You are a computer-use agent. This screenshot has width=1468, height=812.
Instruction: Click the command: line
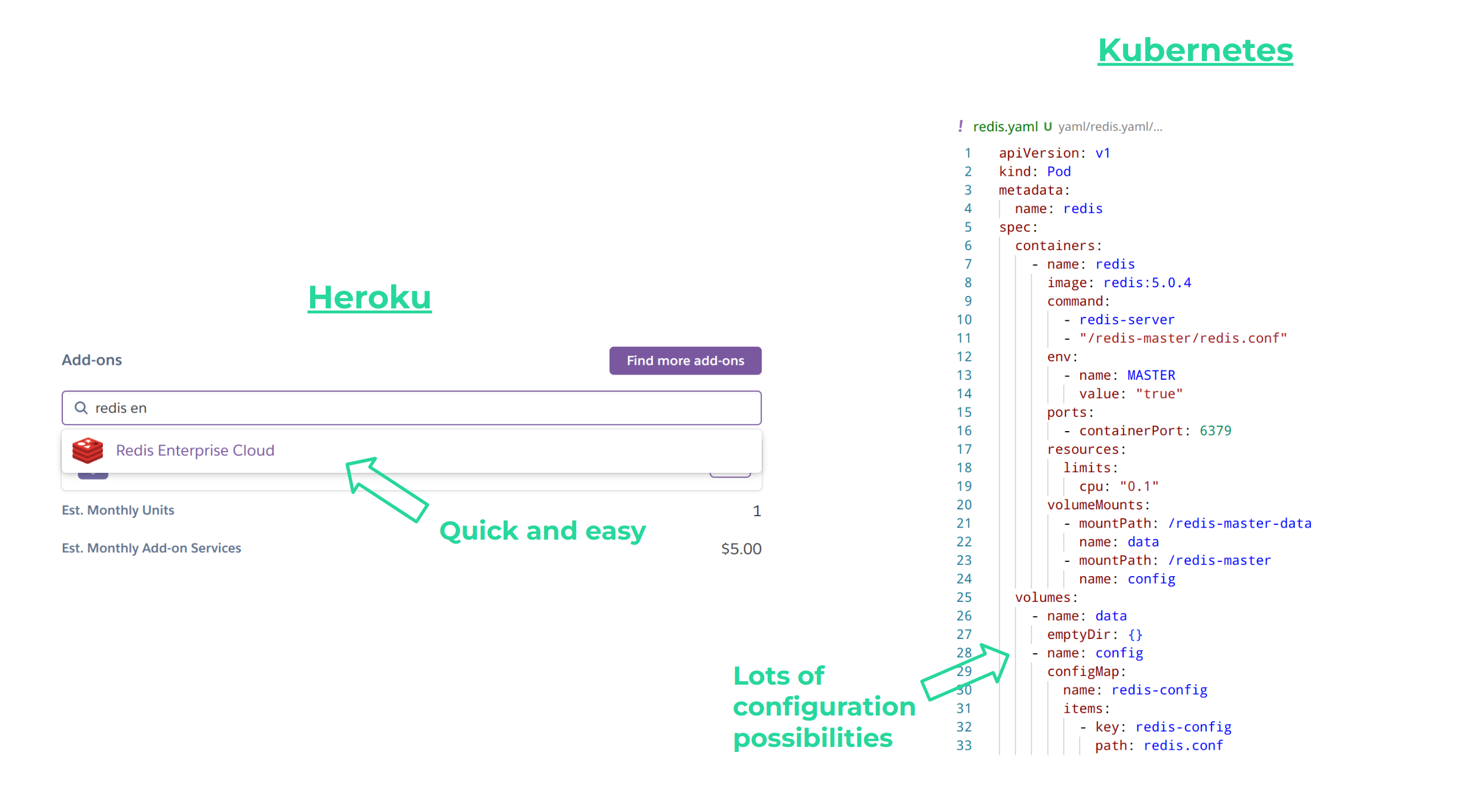click(x=1078, y=301)
